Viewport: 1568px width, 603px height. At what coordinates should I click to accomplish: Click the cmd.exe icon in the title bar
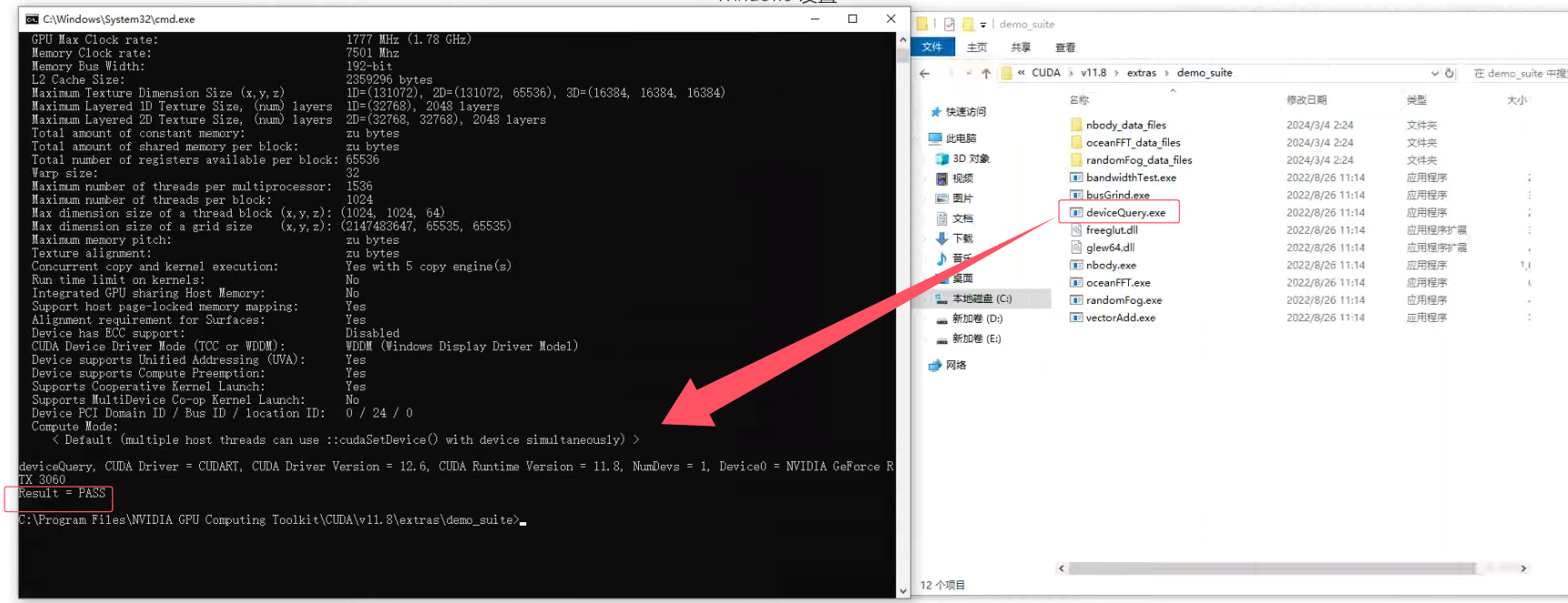point(32,18)
